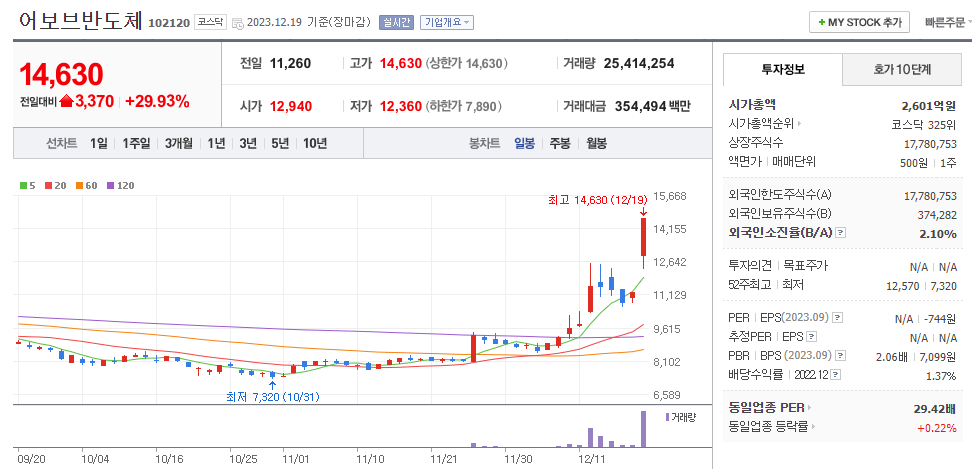
Task: Select the 10년 line chart period
Action: pyautogui.click(x=315, y=144)
